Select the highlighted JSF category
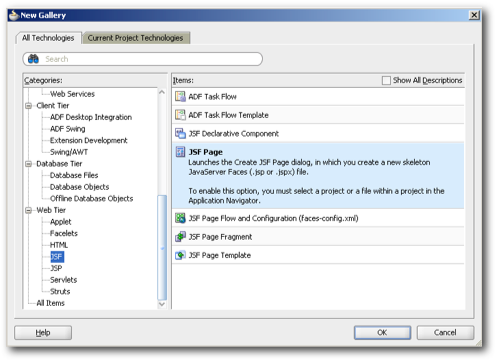This screenshot has height=361, width=496. point(57,257)
